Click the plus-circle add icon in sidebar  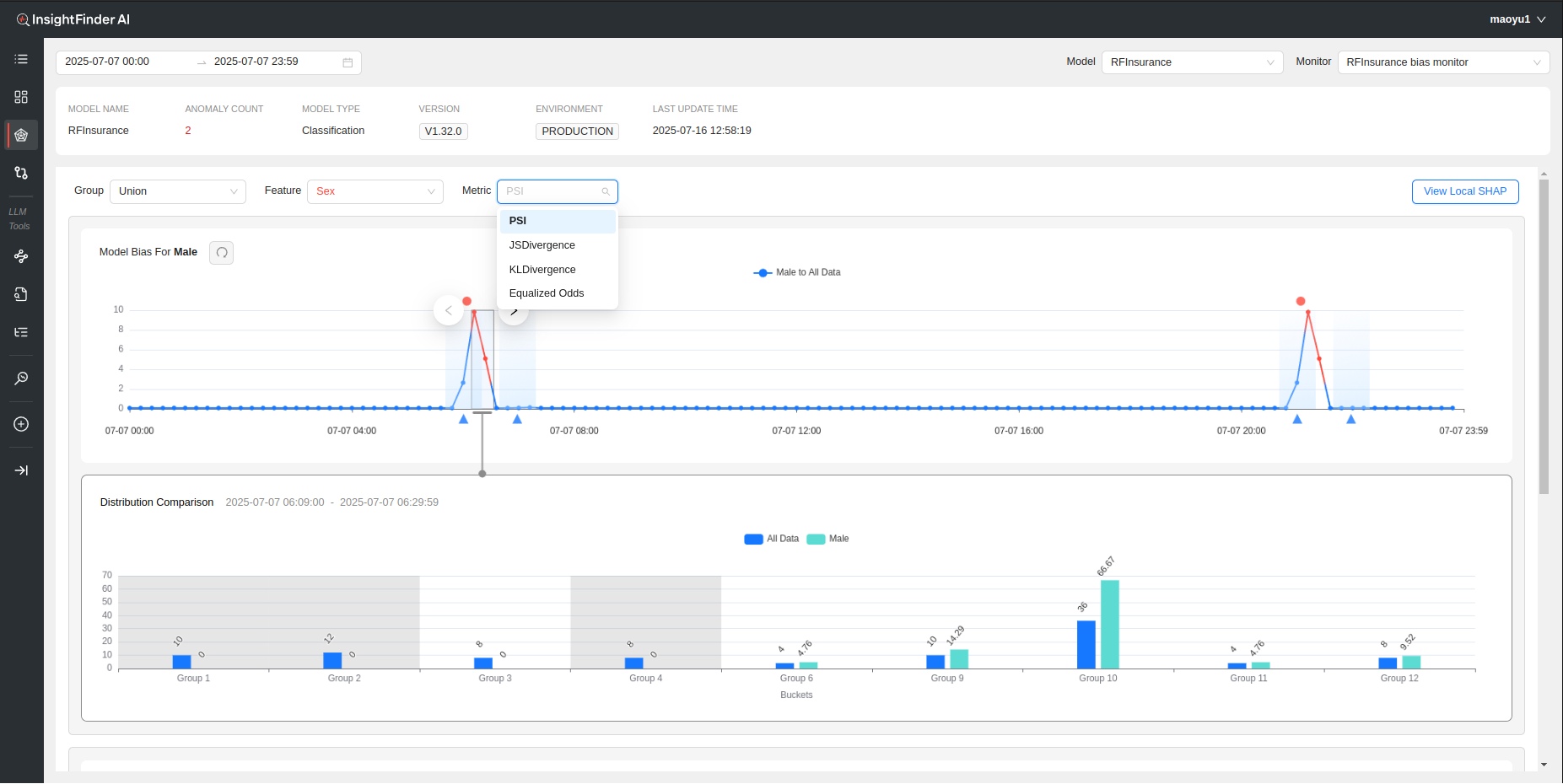[21, 424]
